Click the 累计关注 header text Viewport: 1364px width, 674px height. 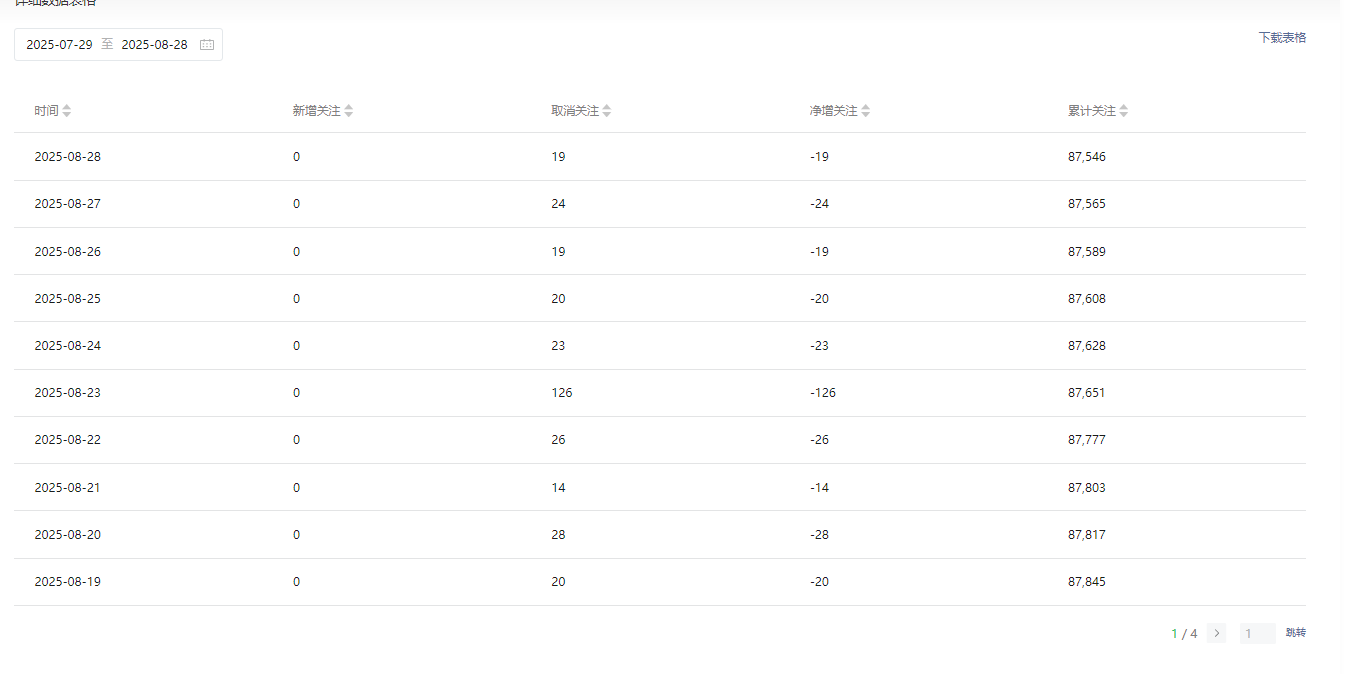tap(1092, 111)
